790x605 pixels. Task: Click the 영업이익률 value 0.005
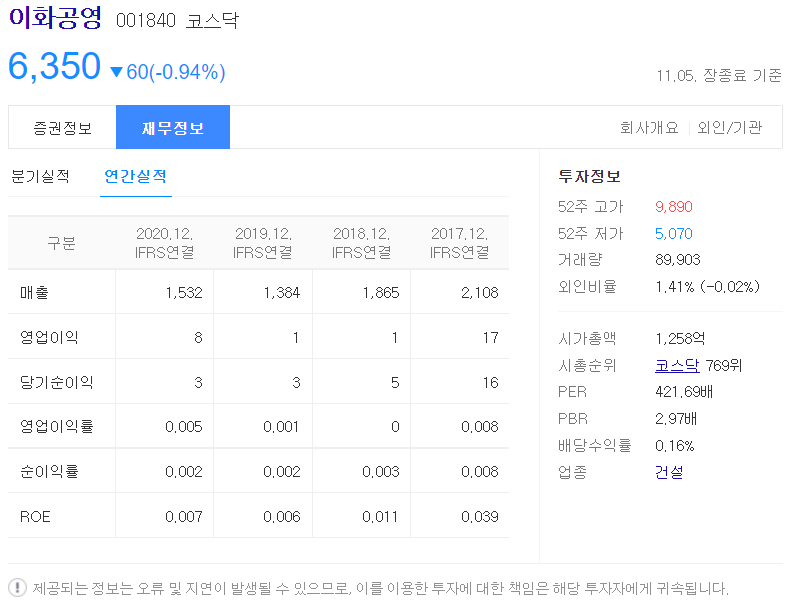point(184,427)
